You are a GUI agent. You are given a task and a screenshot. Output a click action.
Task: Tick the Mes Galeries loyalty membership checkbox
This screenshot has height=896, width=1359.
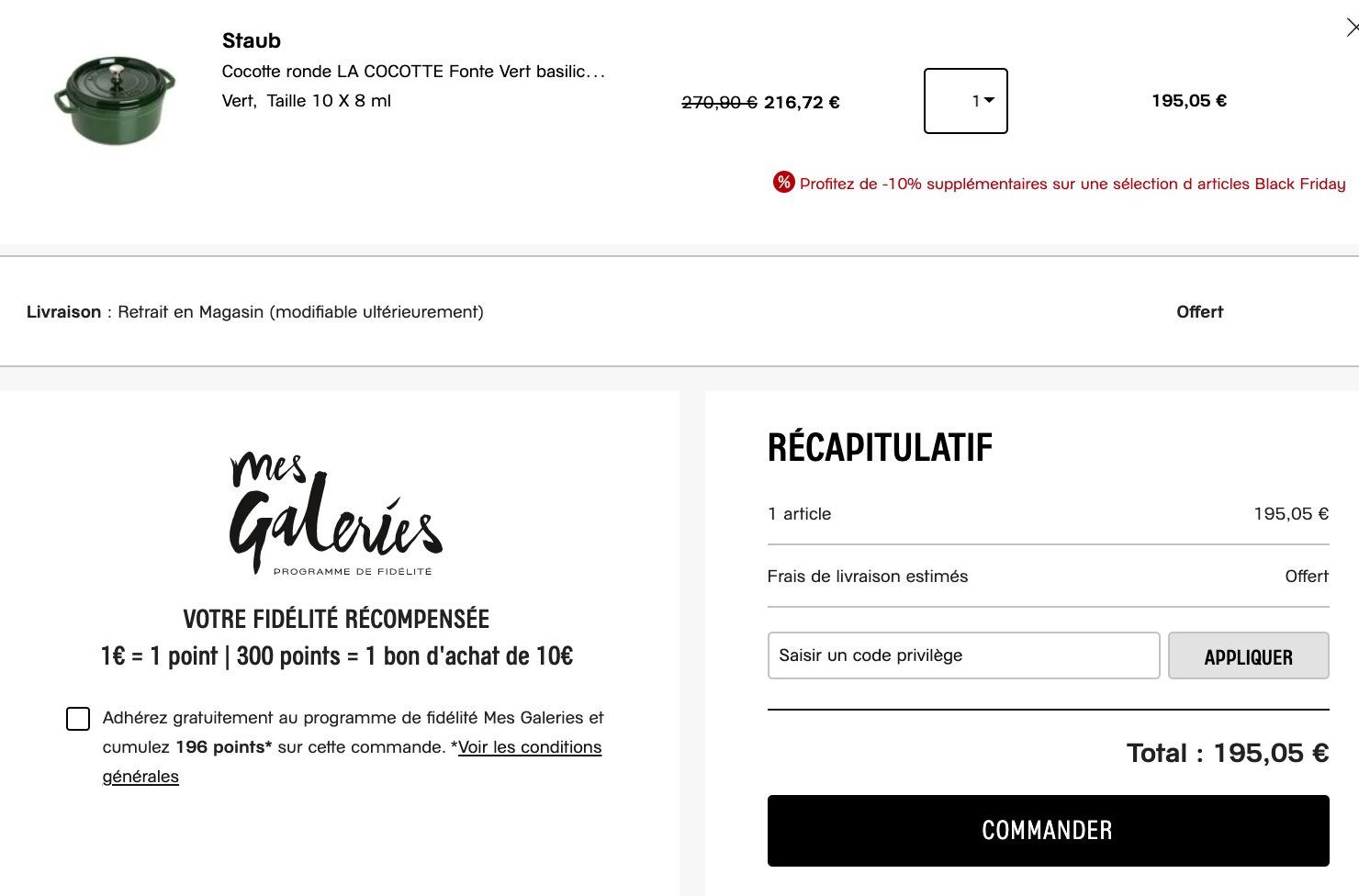[78, 719]
